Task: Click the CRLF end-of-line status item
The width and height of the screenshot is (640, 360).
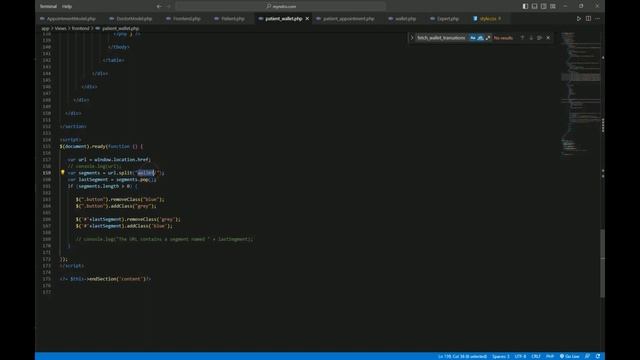Action: [536, 356]
